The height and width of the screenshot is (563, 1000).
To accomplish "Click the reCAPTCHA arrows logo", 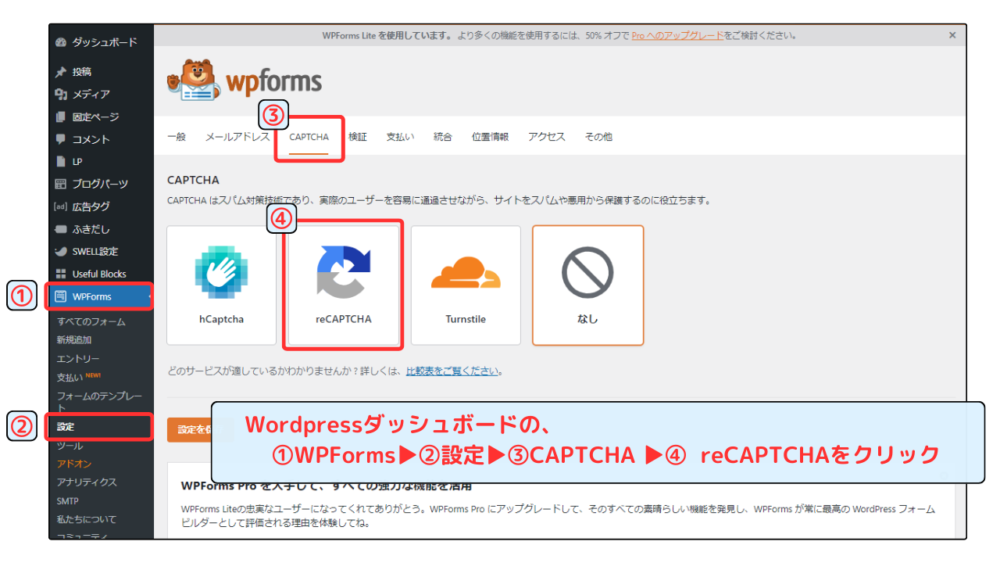I will click(x=343, y=272).
